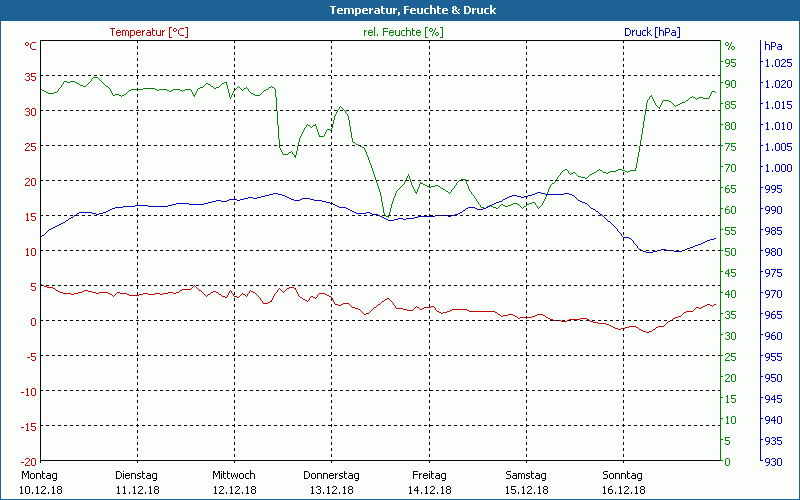This screenshot has height=500, width=800.
Task: Click the 'Dienstag' day label
Action: pyautogui.click(x=136, y=475)
